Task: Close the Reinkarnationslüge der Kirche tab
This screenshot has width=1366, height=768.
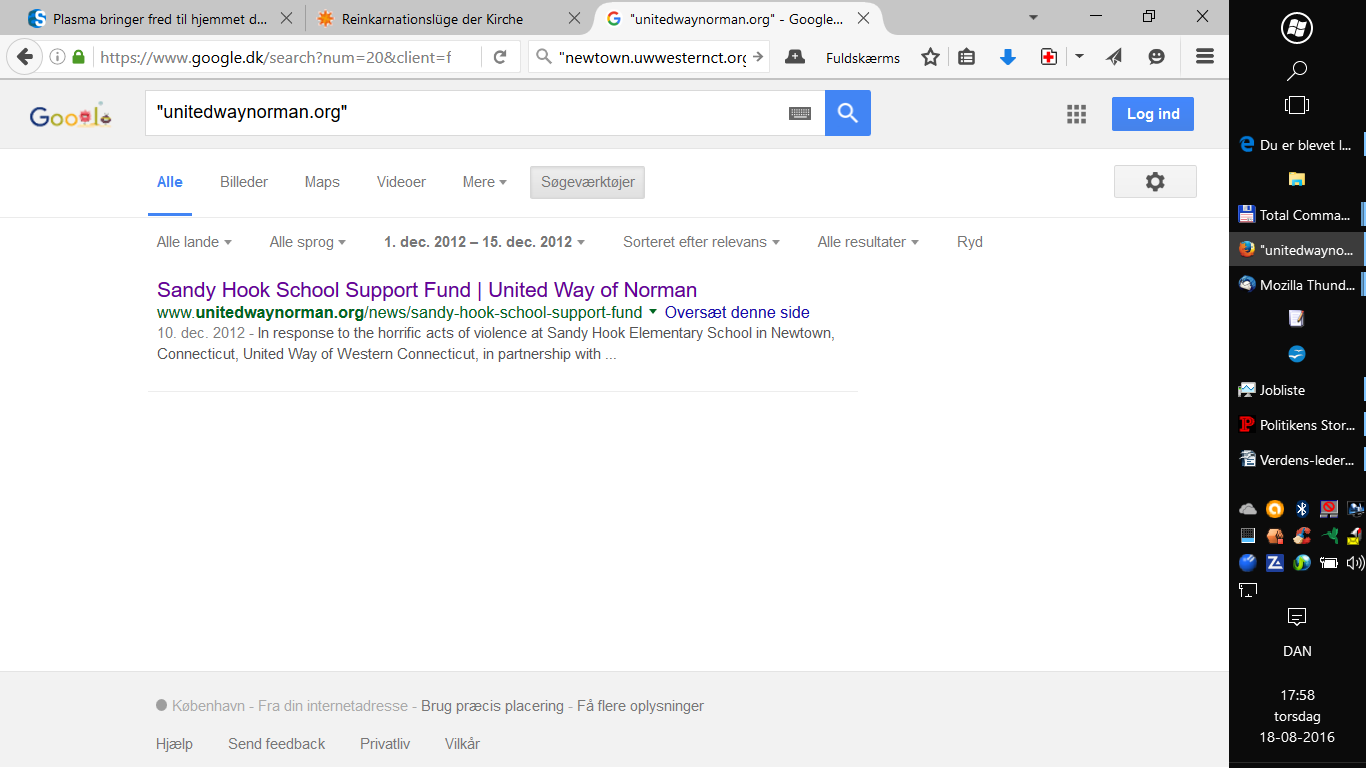Action: coord(574,18)
